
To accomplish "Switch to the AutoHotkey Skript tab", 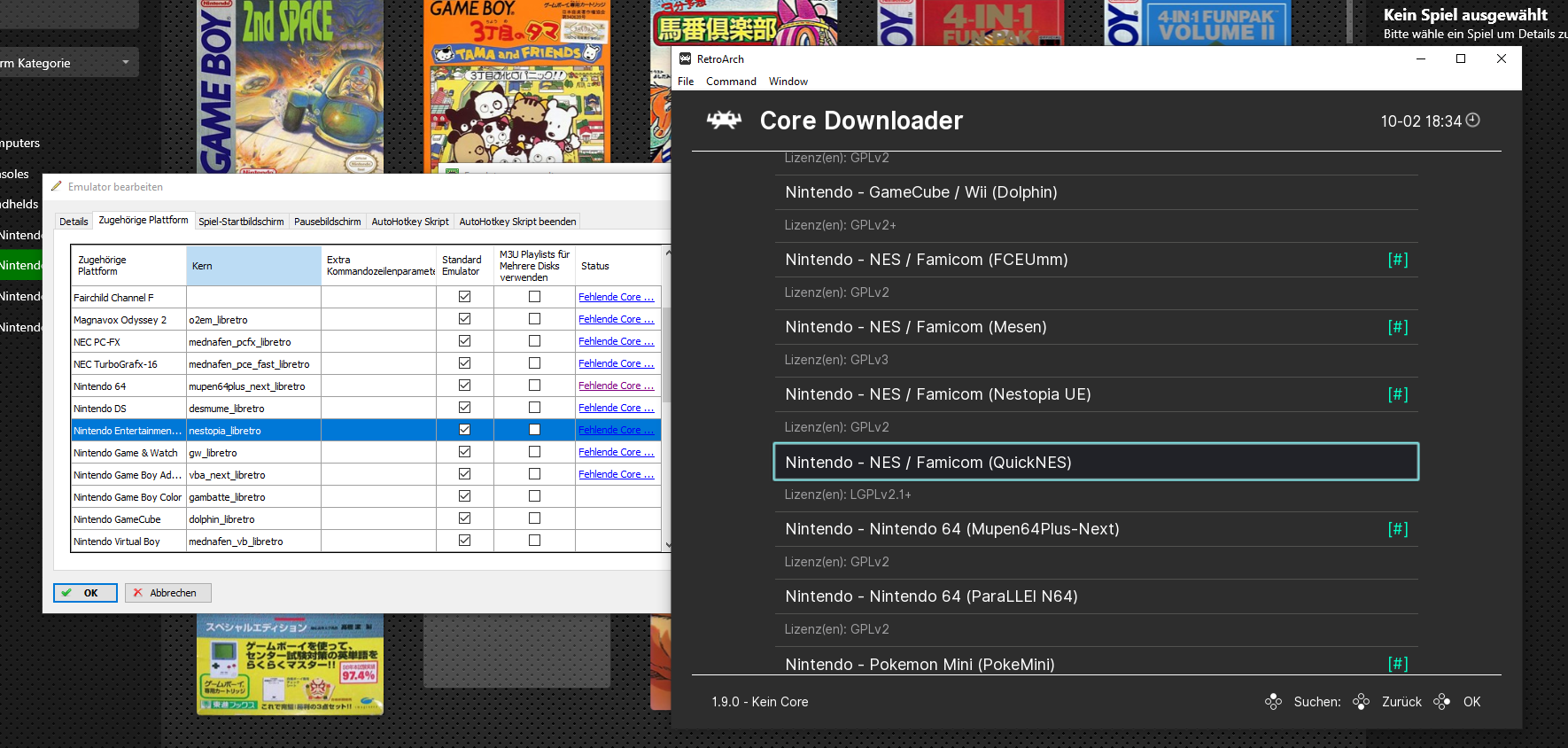I will pos(410,222).
